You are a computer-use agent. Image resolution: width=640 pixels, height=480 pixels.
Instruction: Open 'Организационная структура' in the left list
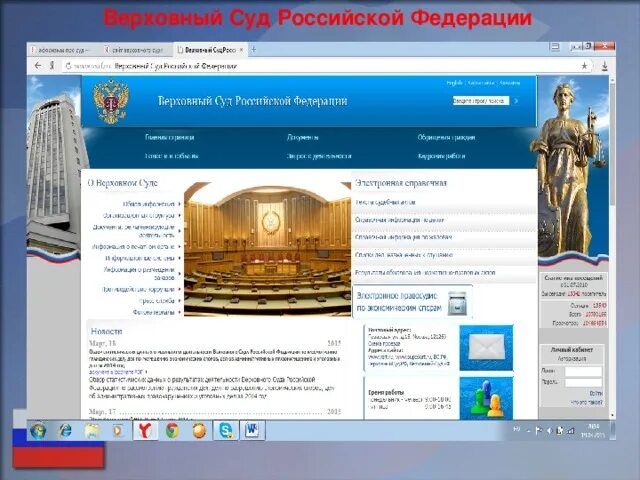coord(138,215)
